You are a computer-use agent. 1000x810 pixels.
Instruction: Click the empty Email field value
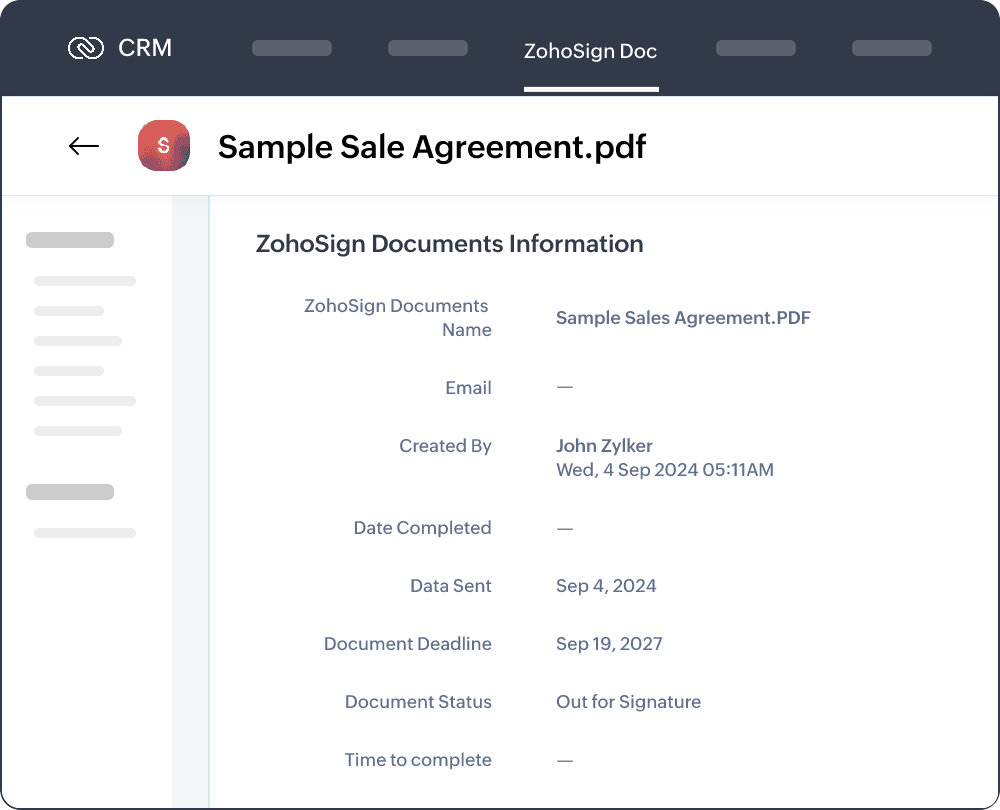565,388
